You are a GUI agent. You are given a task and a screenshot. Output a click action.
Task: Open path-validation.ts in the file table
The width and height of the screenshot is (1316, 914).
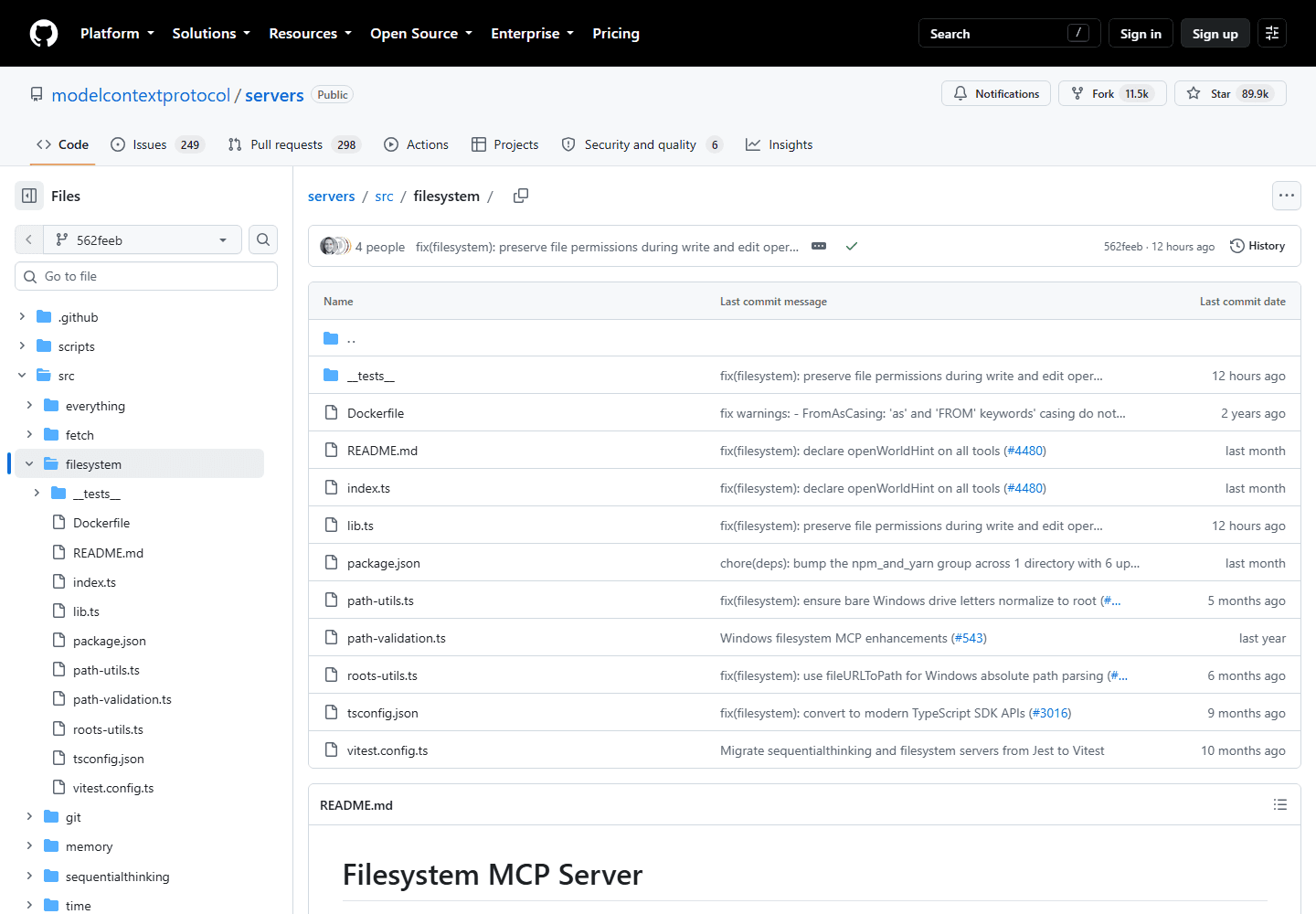[x=397, y=638]
